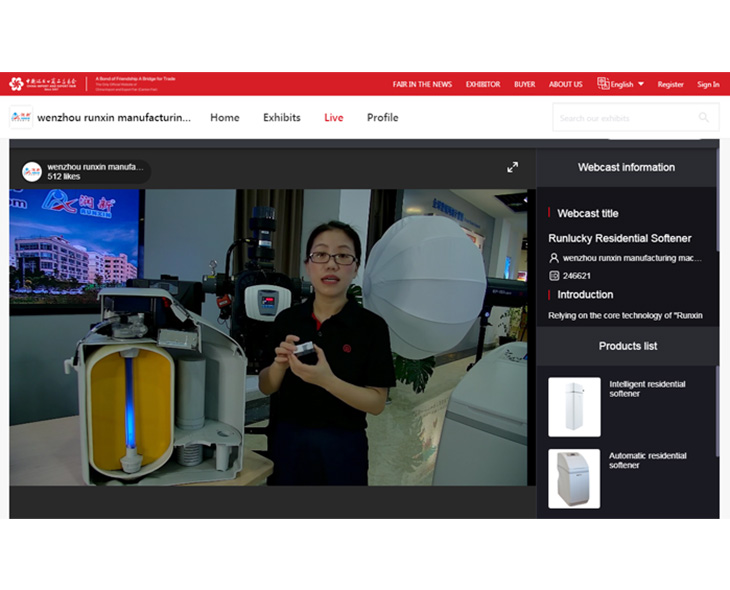Expand the video to fullscreen
Screen dimensions: 730x590
pyautogui.click(x=513, y=167)
